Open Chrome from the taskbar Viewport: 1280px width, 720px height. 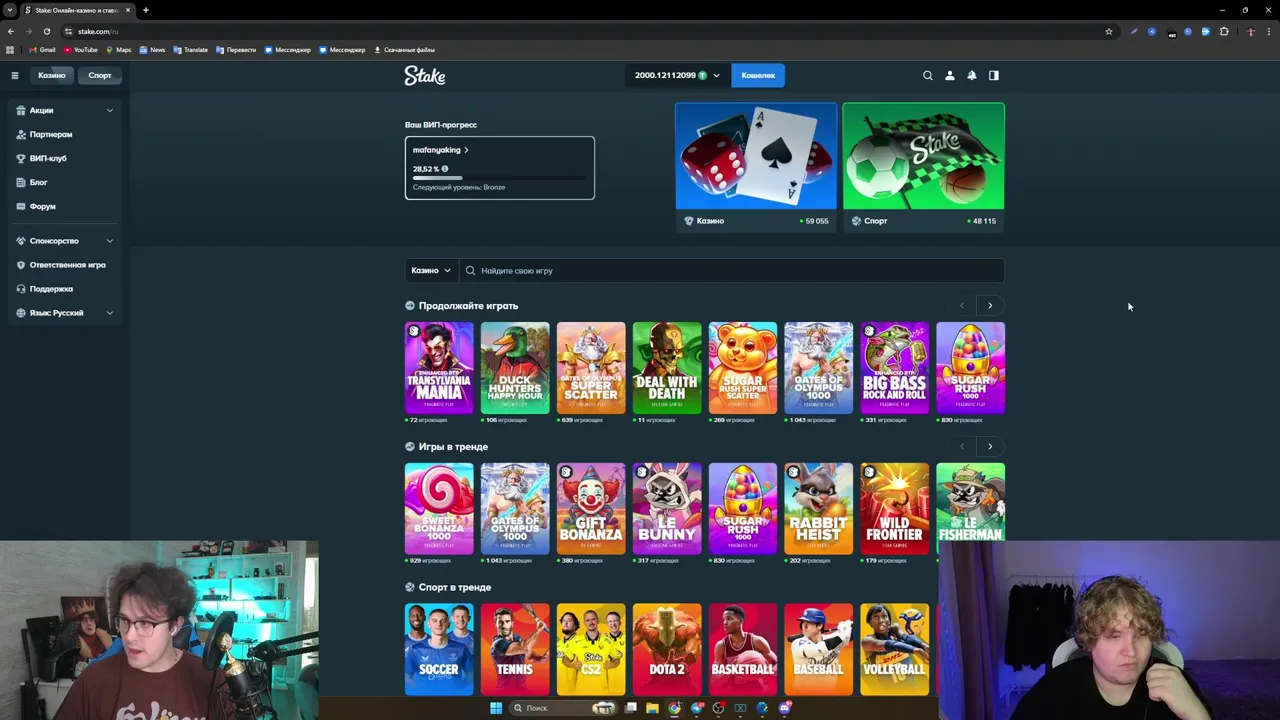(674, 708)
